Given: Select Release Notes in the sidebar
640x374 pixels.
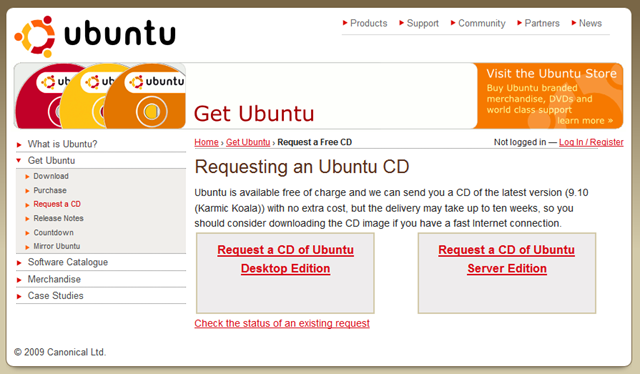Looking at the screenshot, I should pyautogui.click(x=58, y=218).
